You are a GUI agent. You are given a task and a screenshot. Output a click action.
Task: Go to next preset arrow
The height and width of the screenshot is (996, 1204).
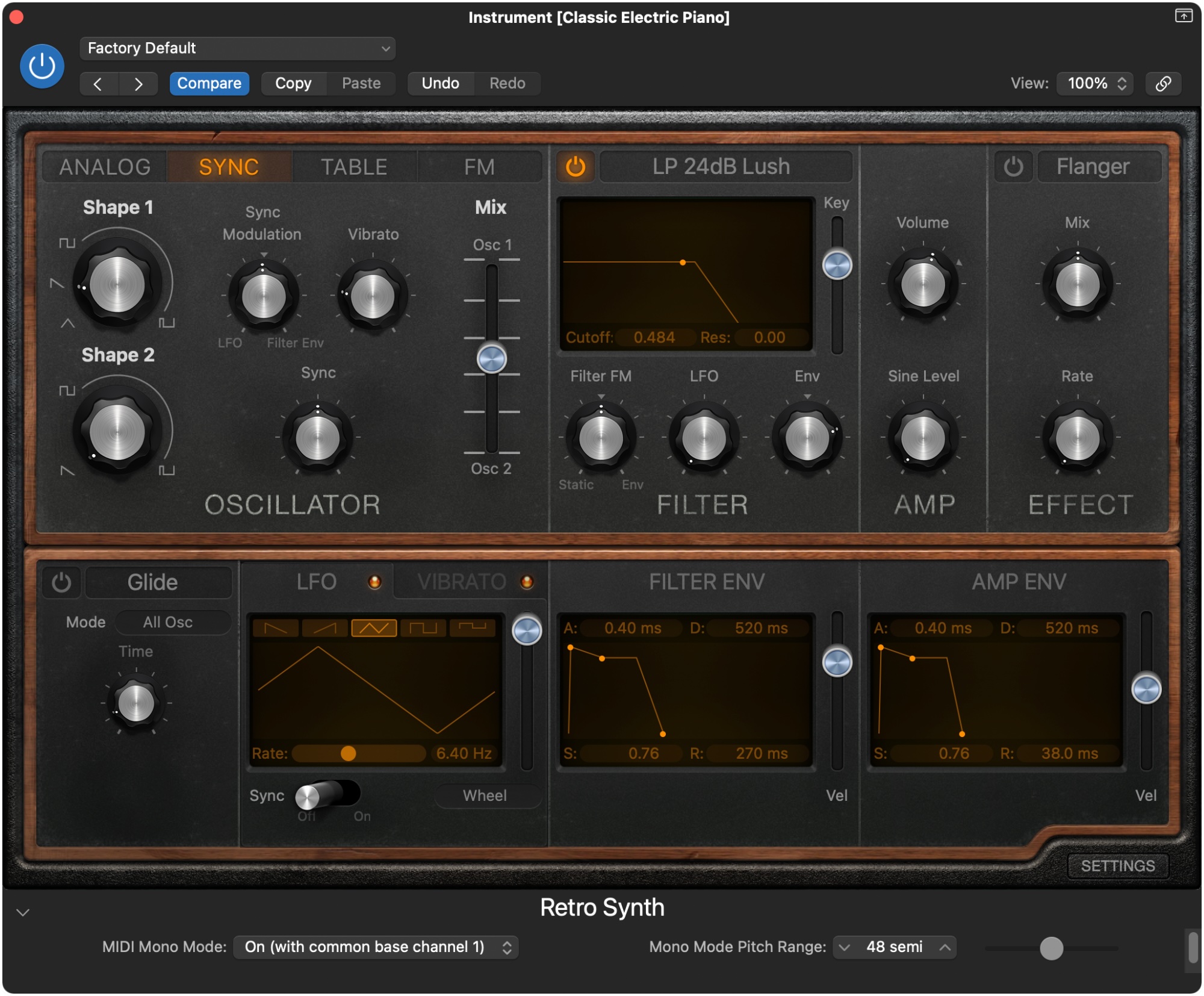pyautogui.click(x=138, y=84)
